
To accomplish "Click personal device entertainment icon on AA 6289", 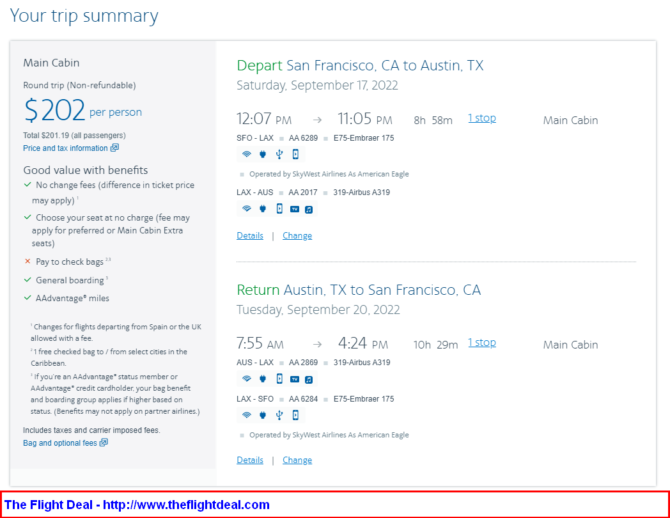I will [x=295, y=154].
